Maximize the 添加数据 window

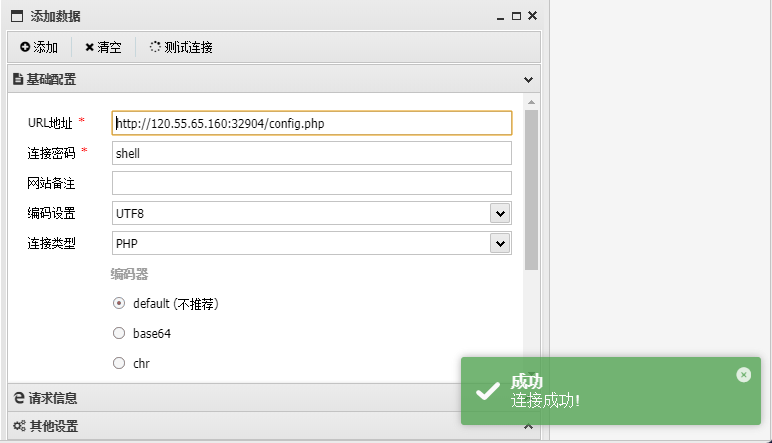click(517, 16)
